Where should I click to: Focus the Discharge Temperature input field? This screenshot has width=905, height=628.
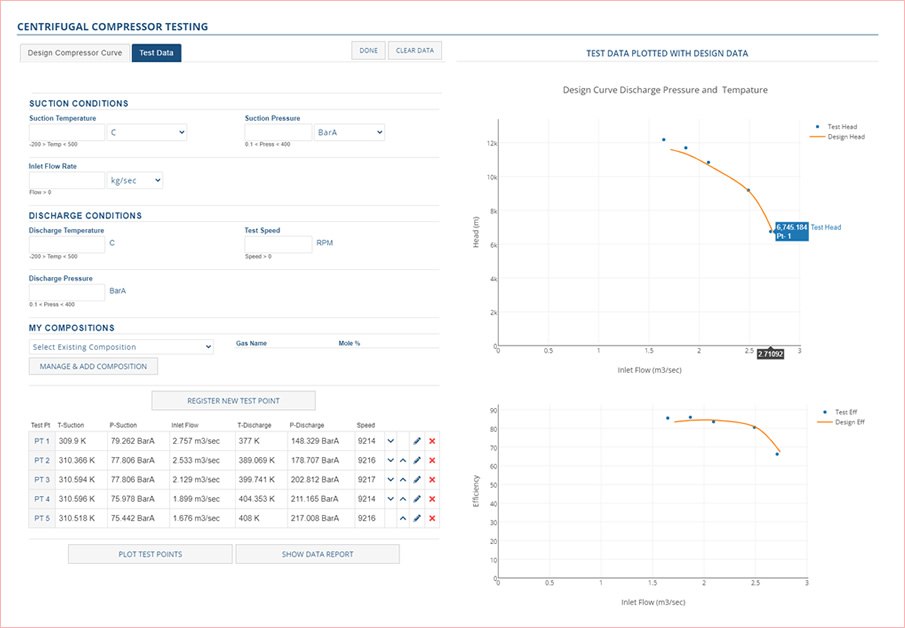tap(67, 244)
